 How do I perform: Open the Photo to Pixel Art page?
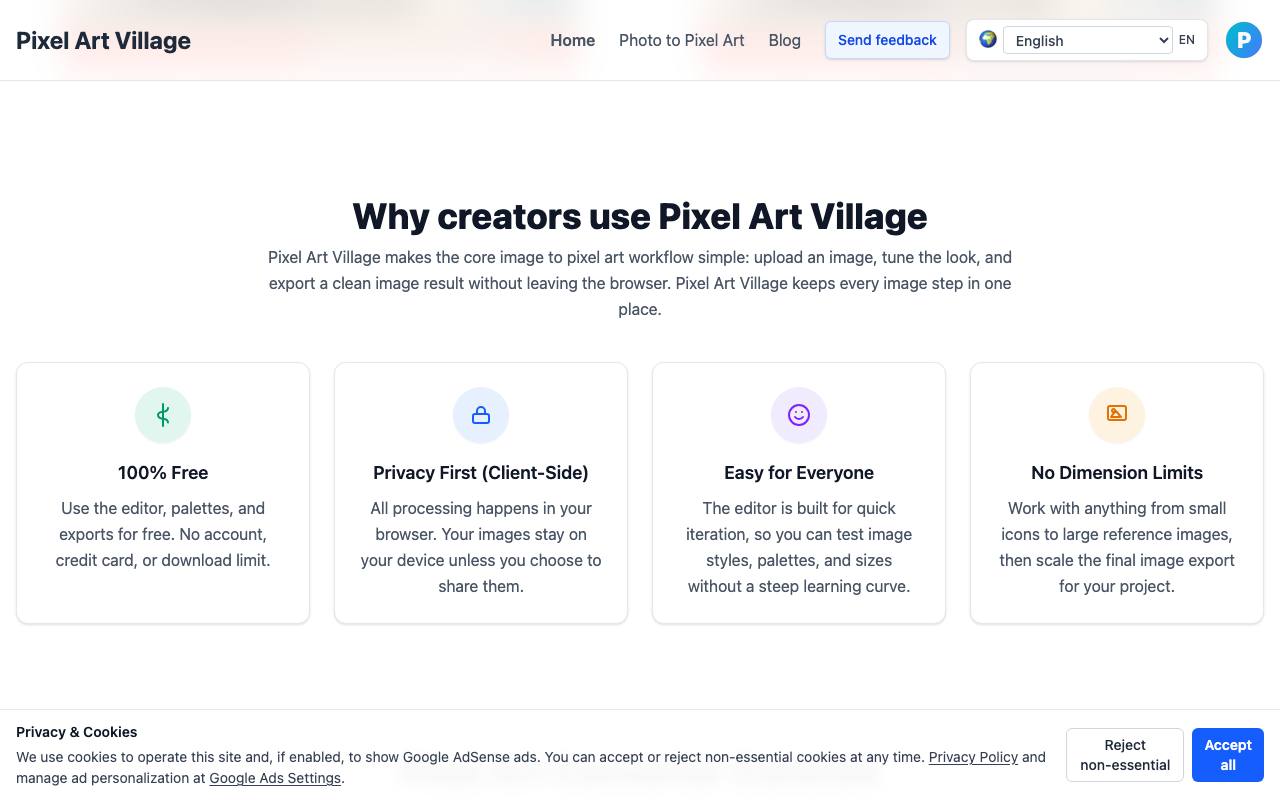(682, 40)
